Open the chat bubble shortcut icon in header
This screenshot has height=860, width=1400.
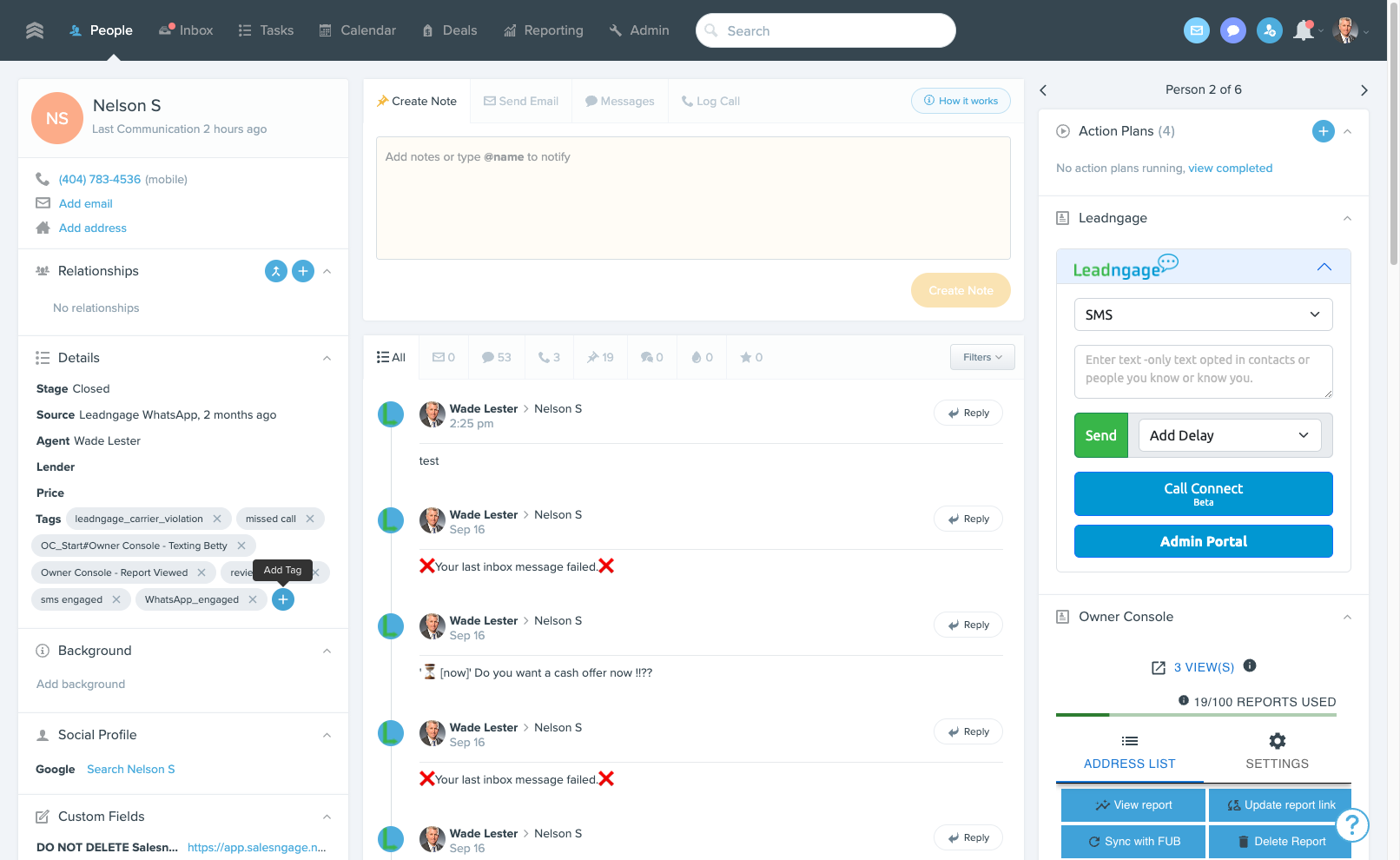tap(1233, 30)
